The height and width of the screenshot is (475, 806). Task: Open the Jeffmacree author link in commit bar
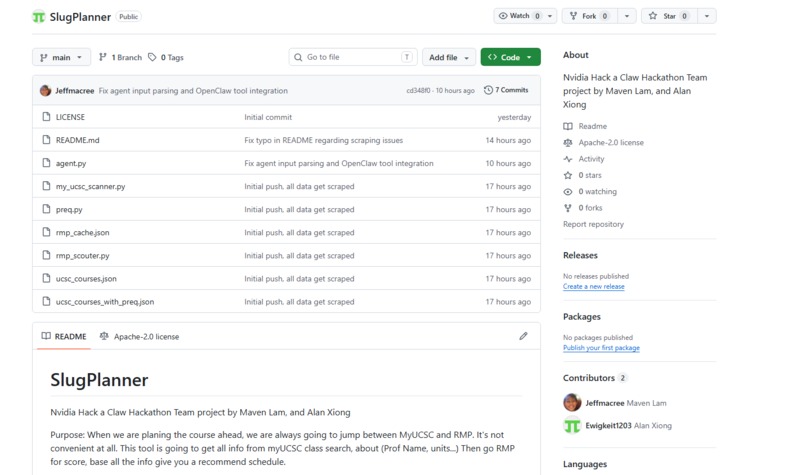pos(75,90)
